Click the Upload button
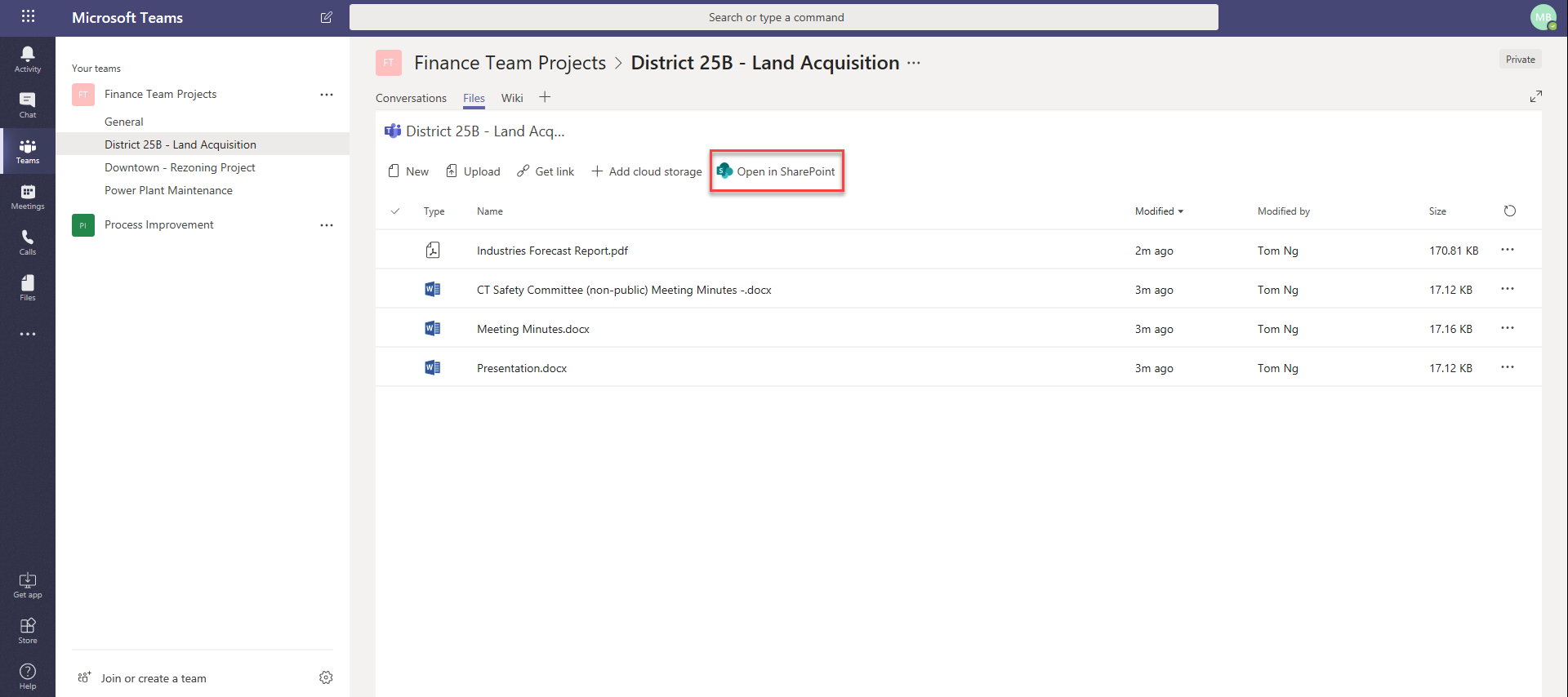Screen dimensions: 1568x697 (473, 171)
